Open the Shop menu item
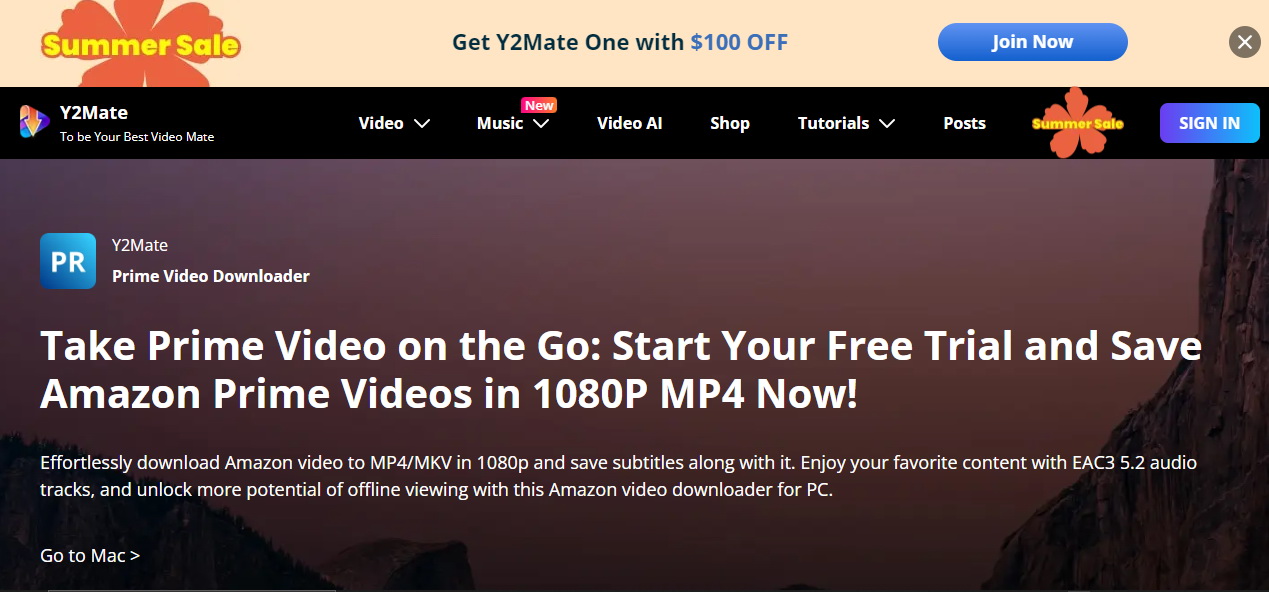 point(730,123)
